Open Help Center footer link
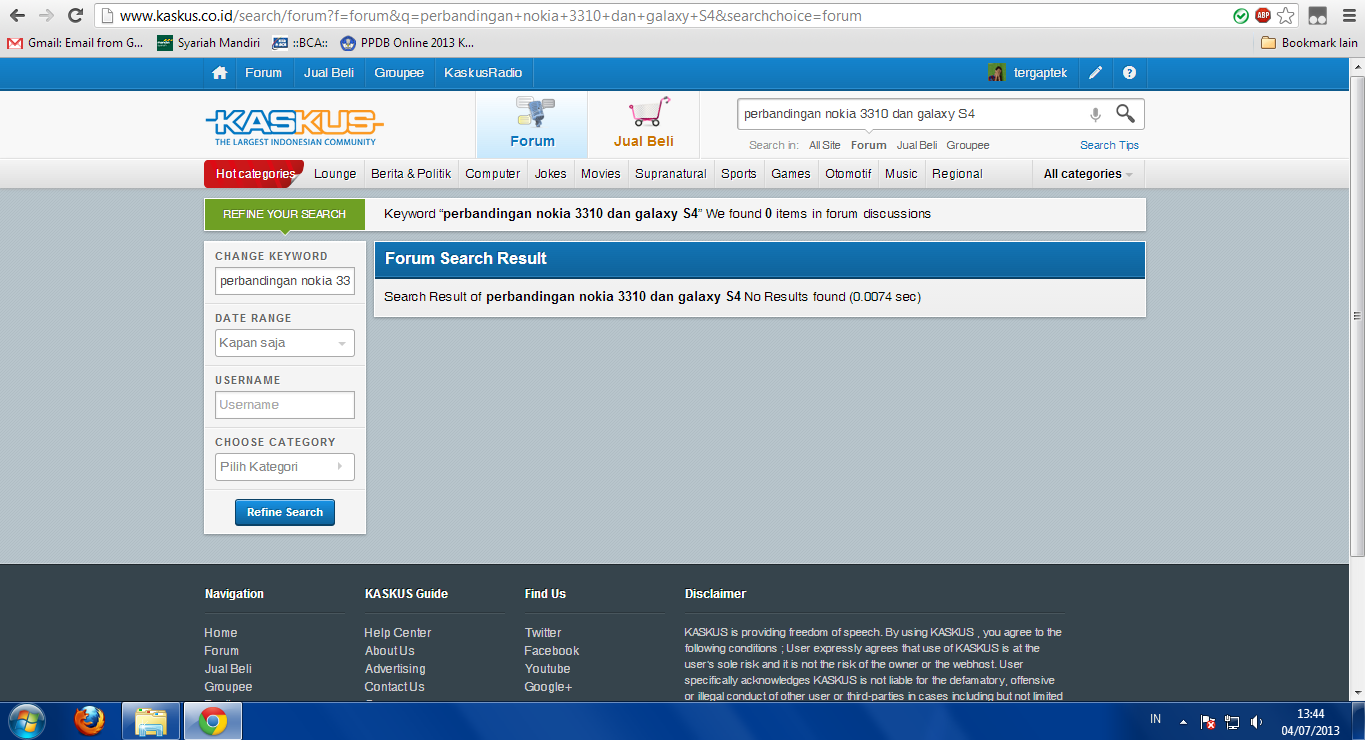The height and width of the screenshot is (740, 1365). pos(398,633)
